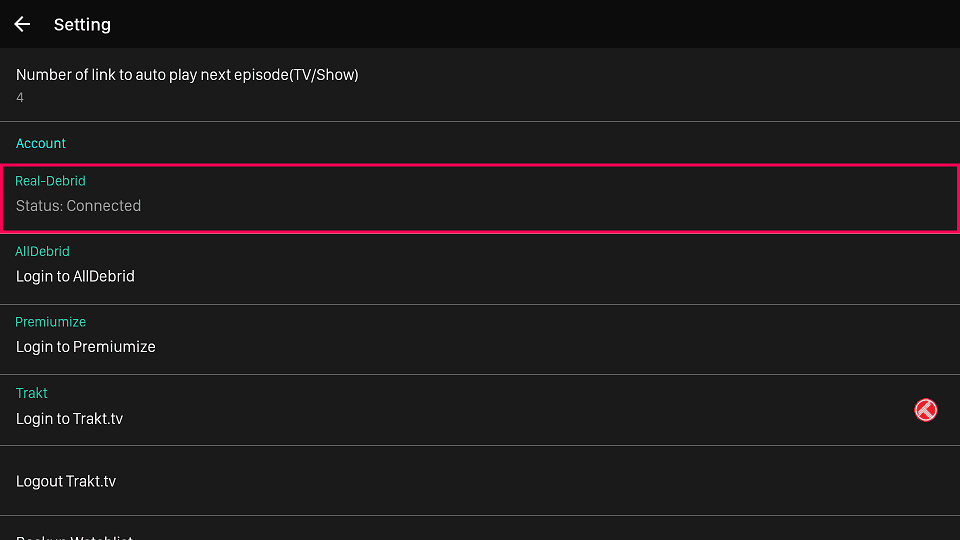Click the Status: Connected text

click(x=78, y=206)
